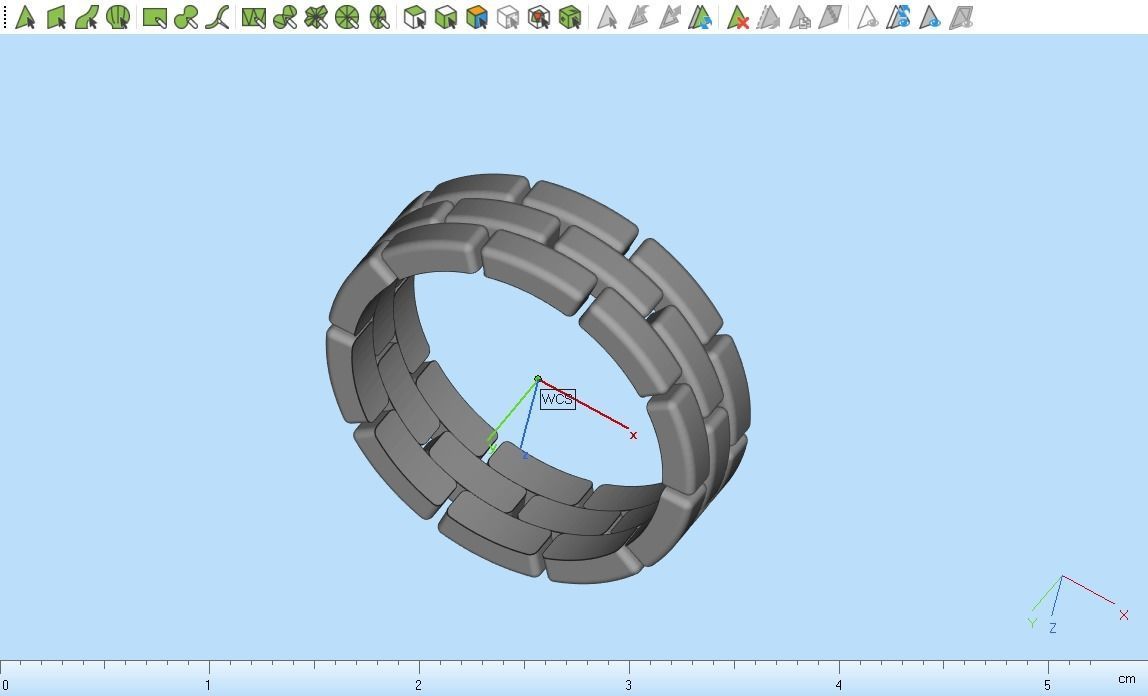Click the star-shaped mesh marking tool

[316, 17]
